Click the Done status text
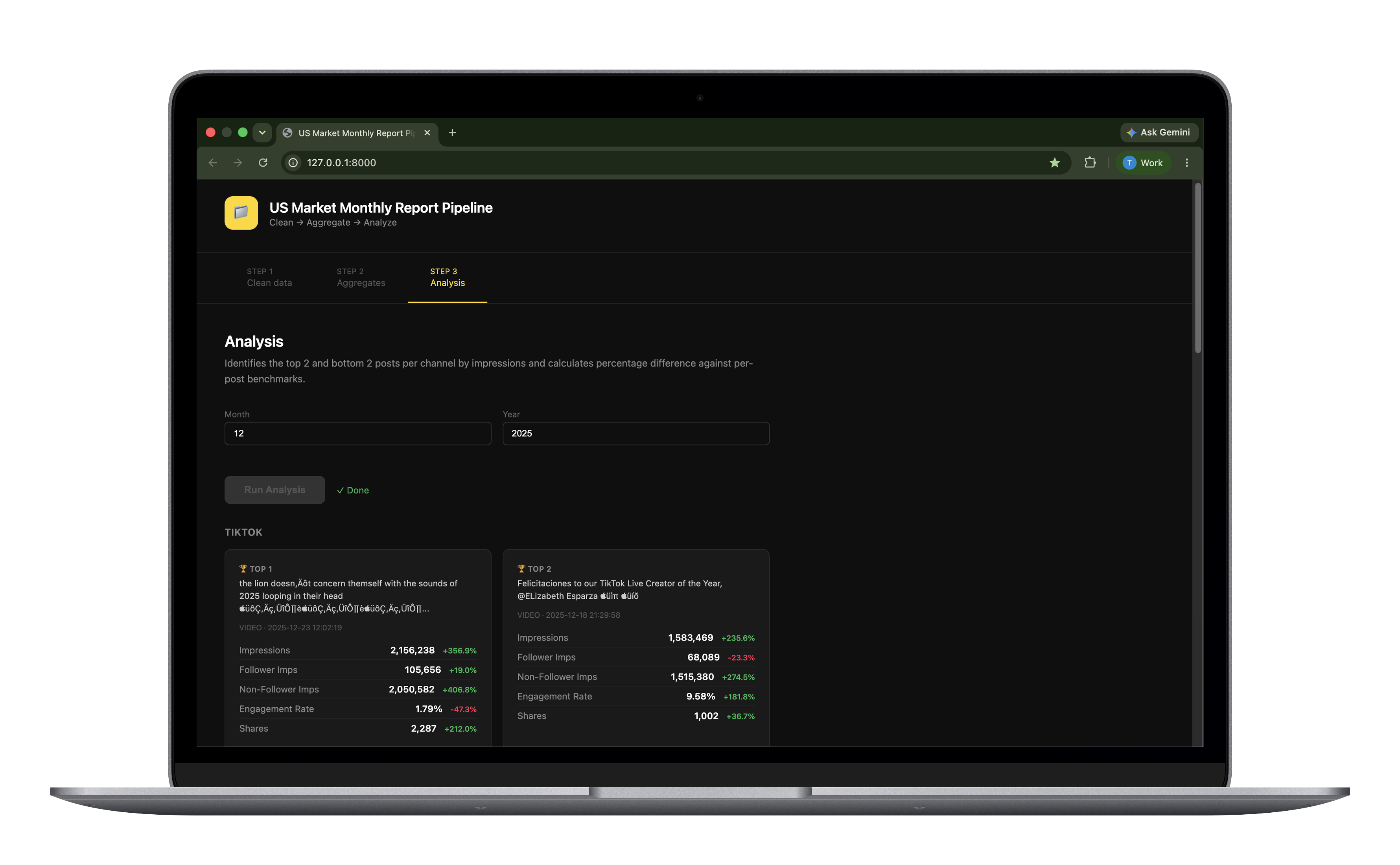 pyautogui.click(x=353, y=490)
